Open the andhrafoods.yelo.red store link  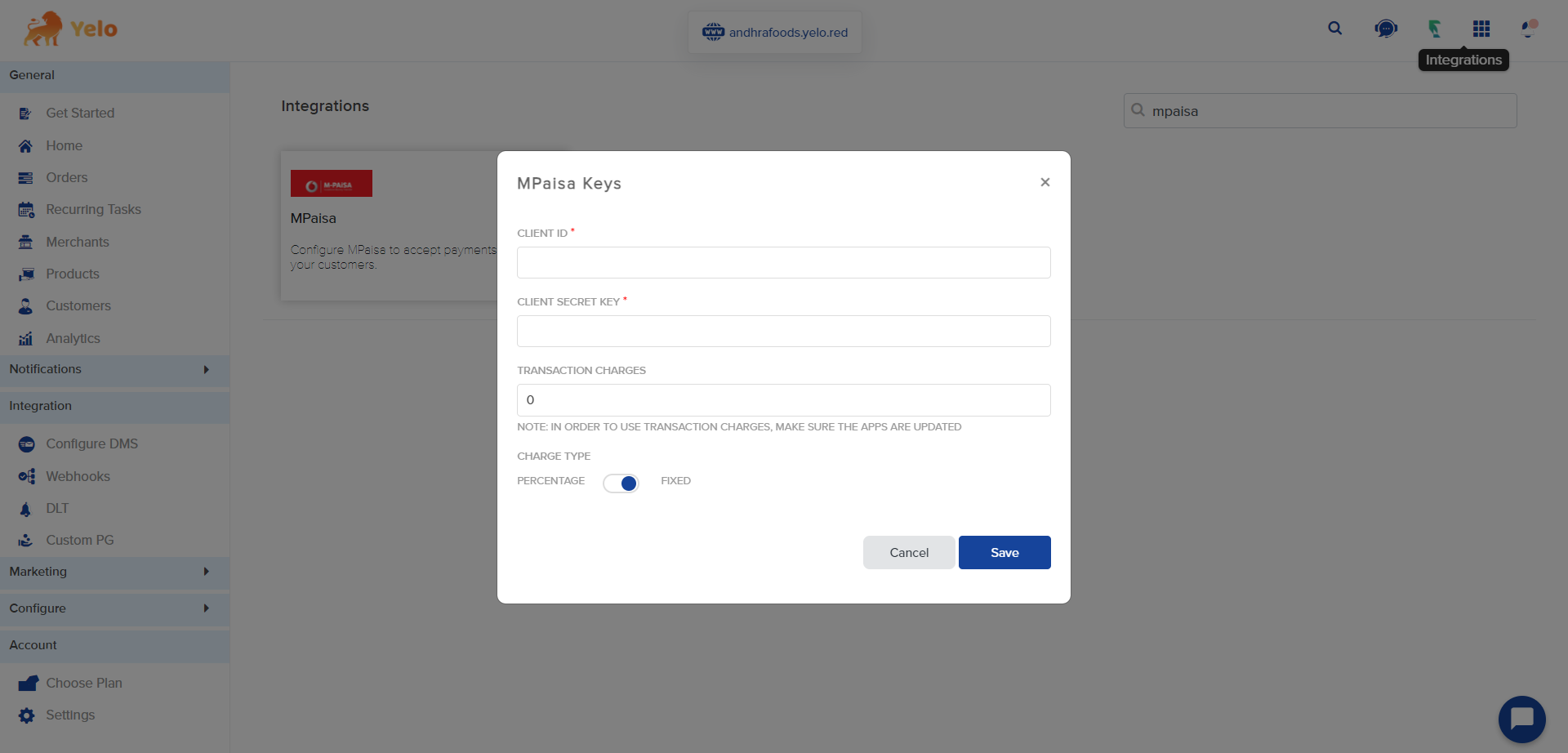coord(789,33)
